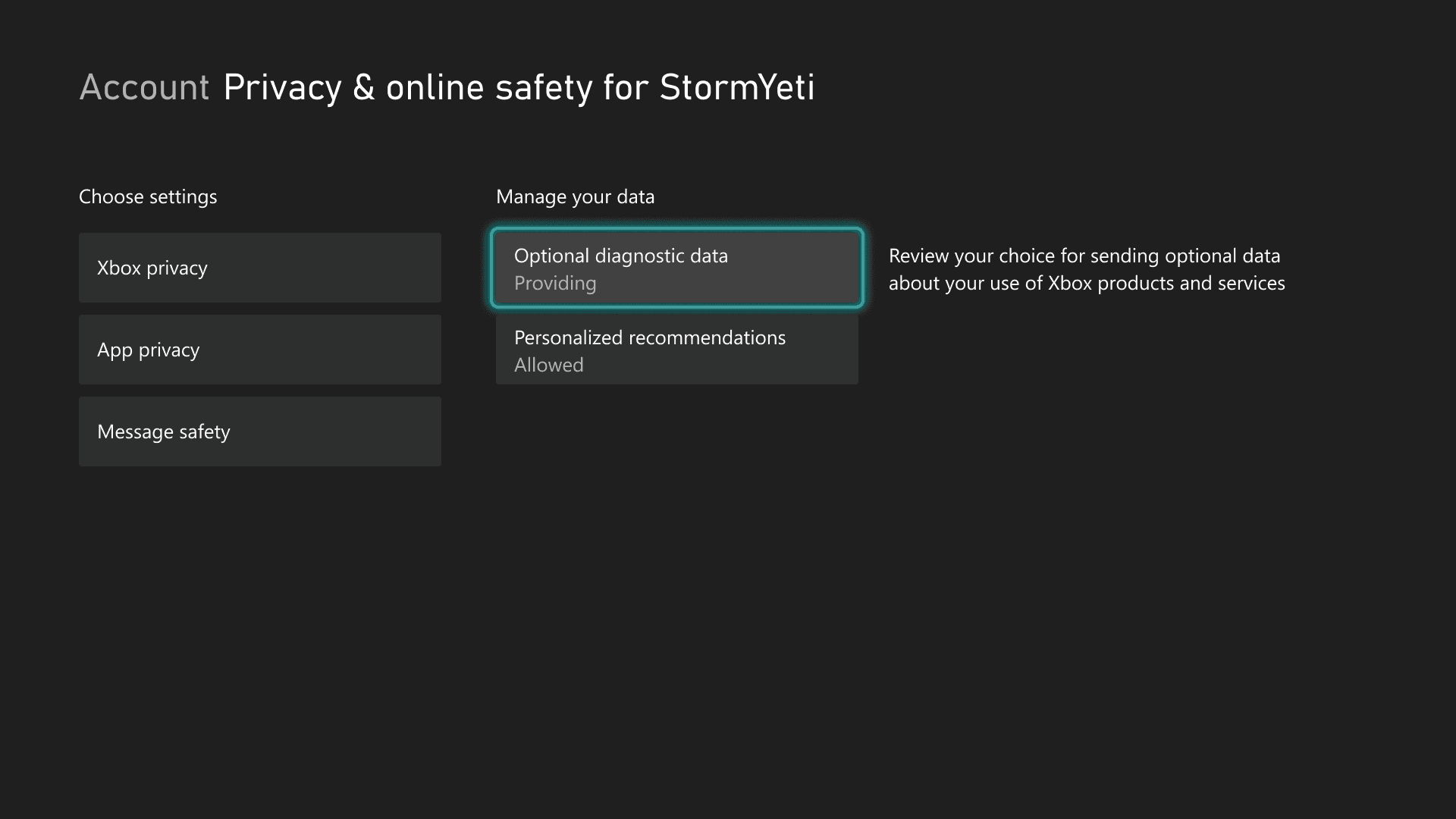The image size is (1456, 819).
Task: Click the 'Review your choice' description text
Action: [1084, 256]
